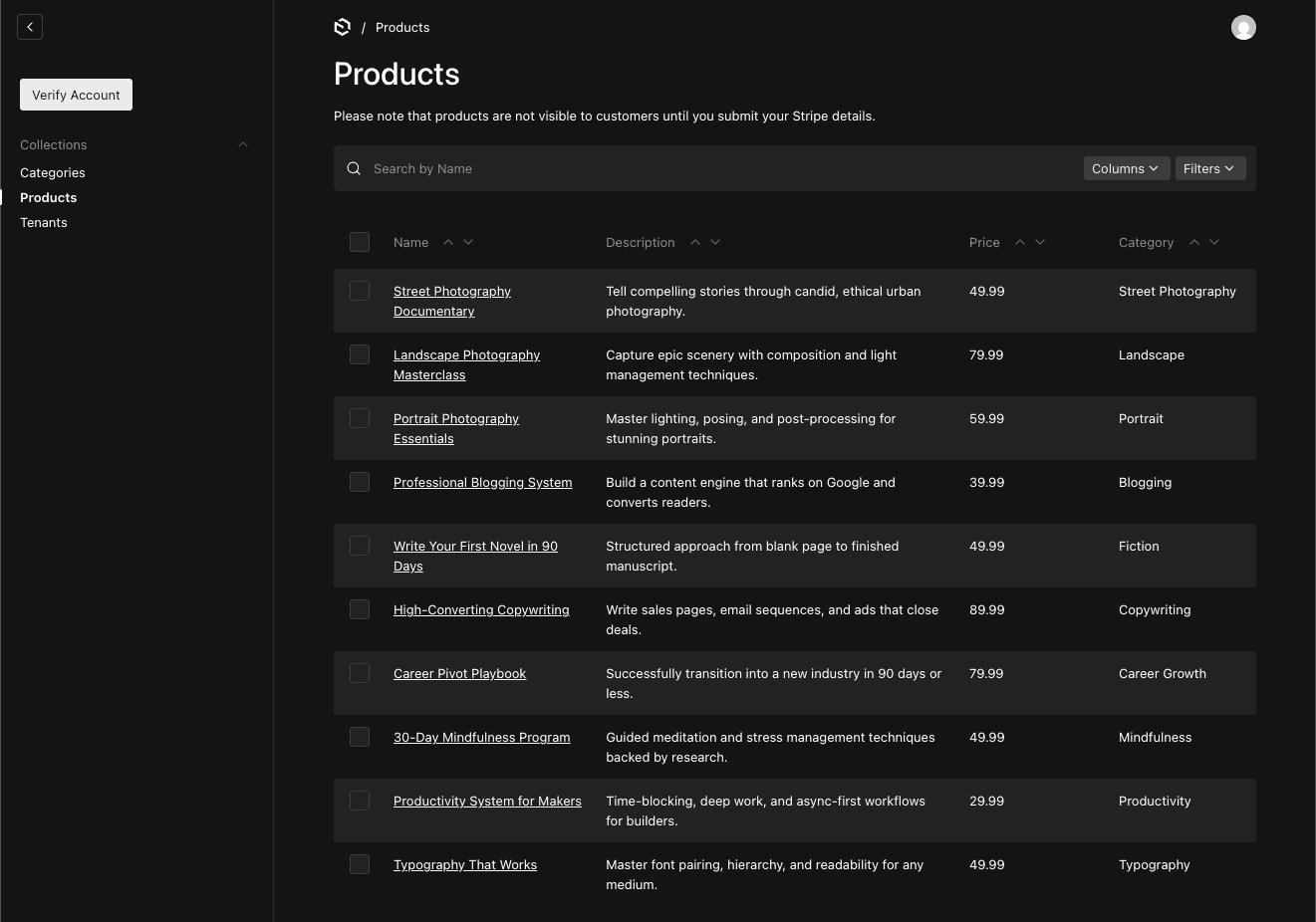Collapse the Collections sidebar group

[242, 144]
